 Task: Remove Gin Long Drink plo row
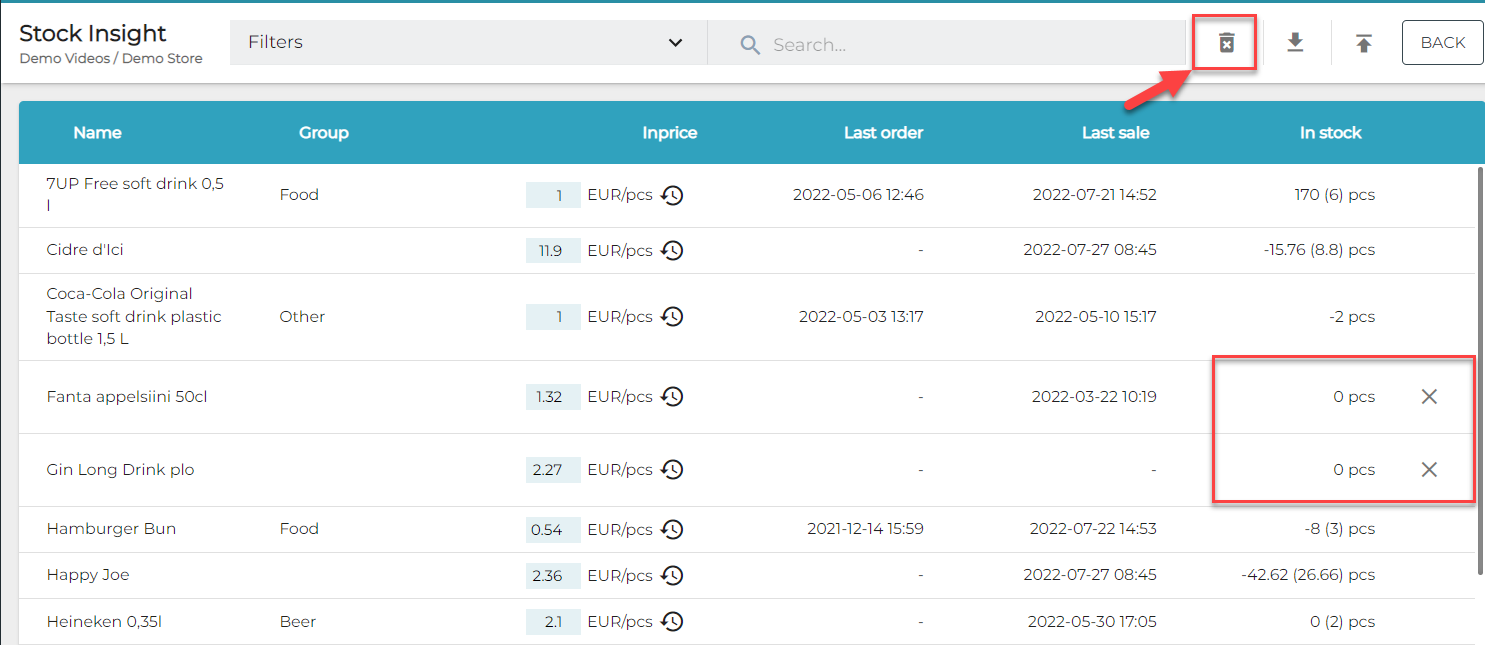click(x=1429, y=470)
